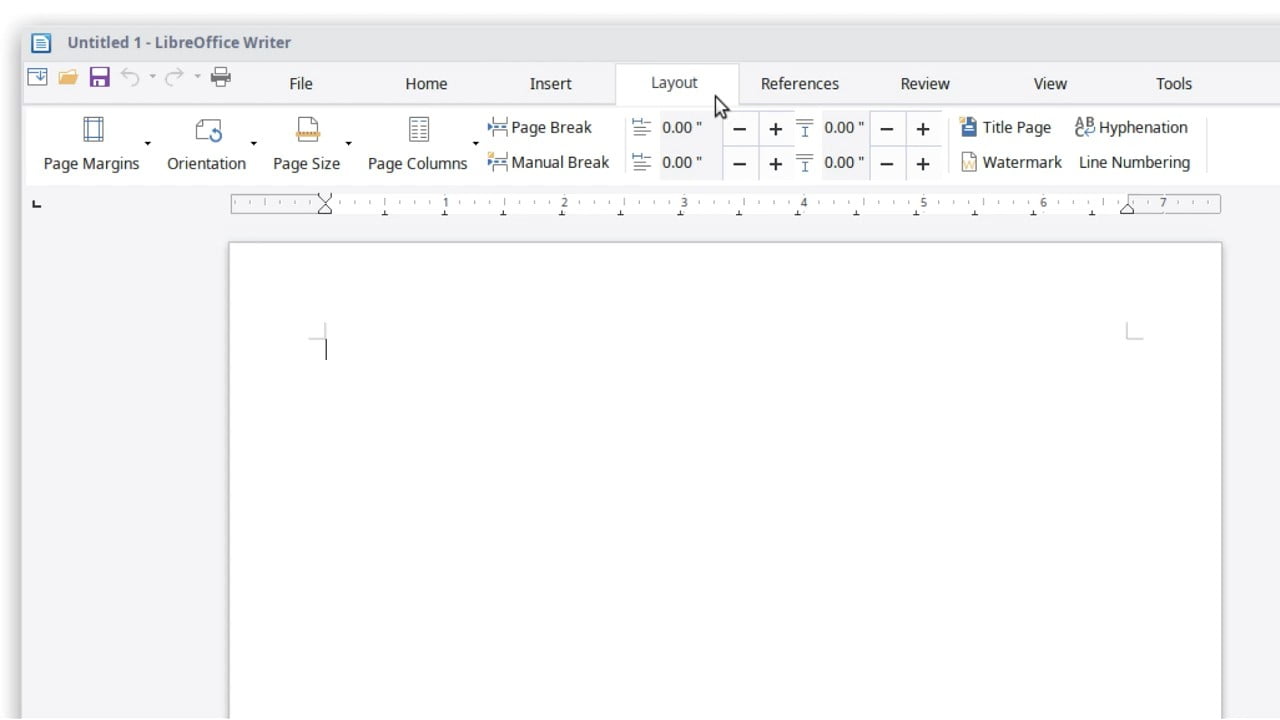Click the "Untitled 1 - LibreOffice Writer" title text
Viewport: 1280px width, 720px height.
pos(179,42)
